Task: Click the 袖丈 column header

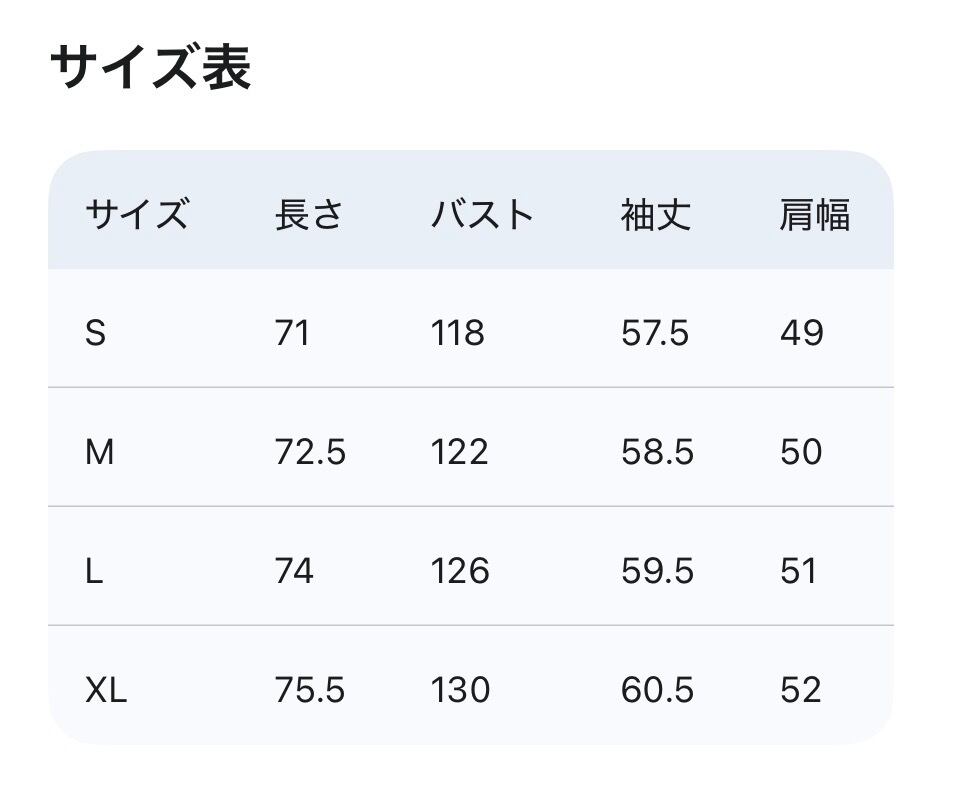Action: coord(655,215)
